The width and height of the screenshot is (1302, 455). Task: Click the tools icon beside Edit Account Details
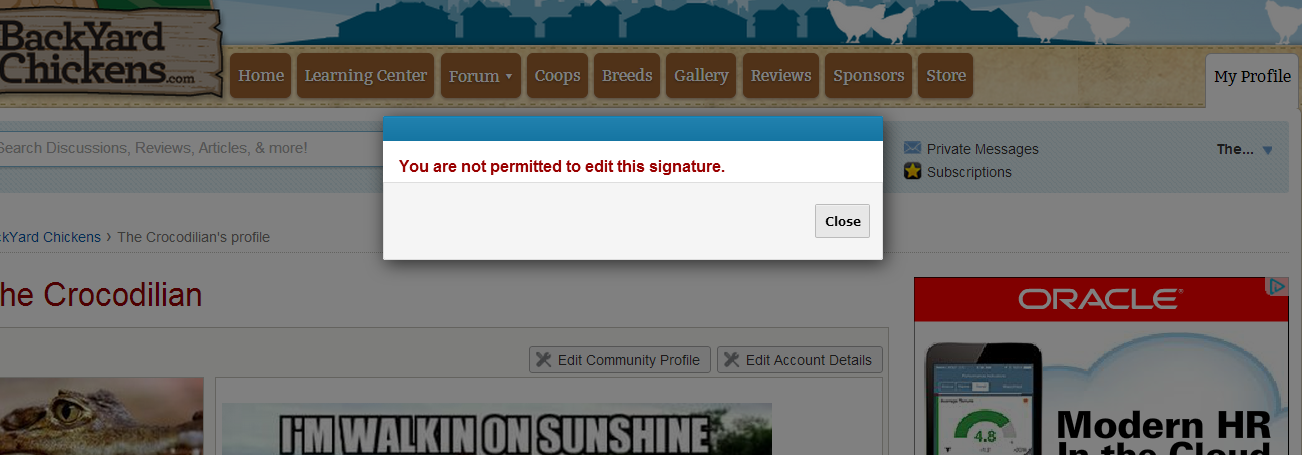click(x=731, y=360)
